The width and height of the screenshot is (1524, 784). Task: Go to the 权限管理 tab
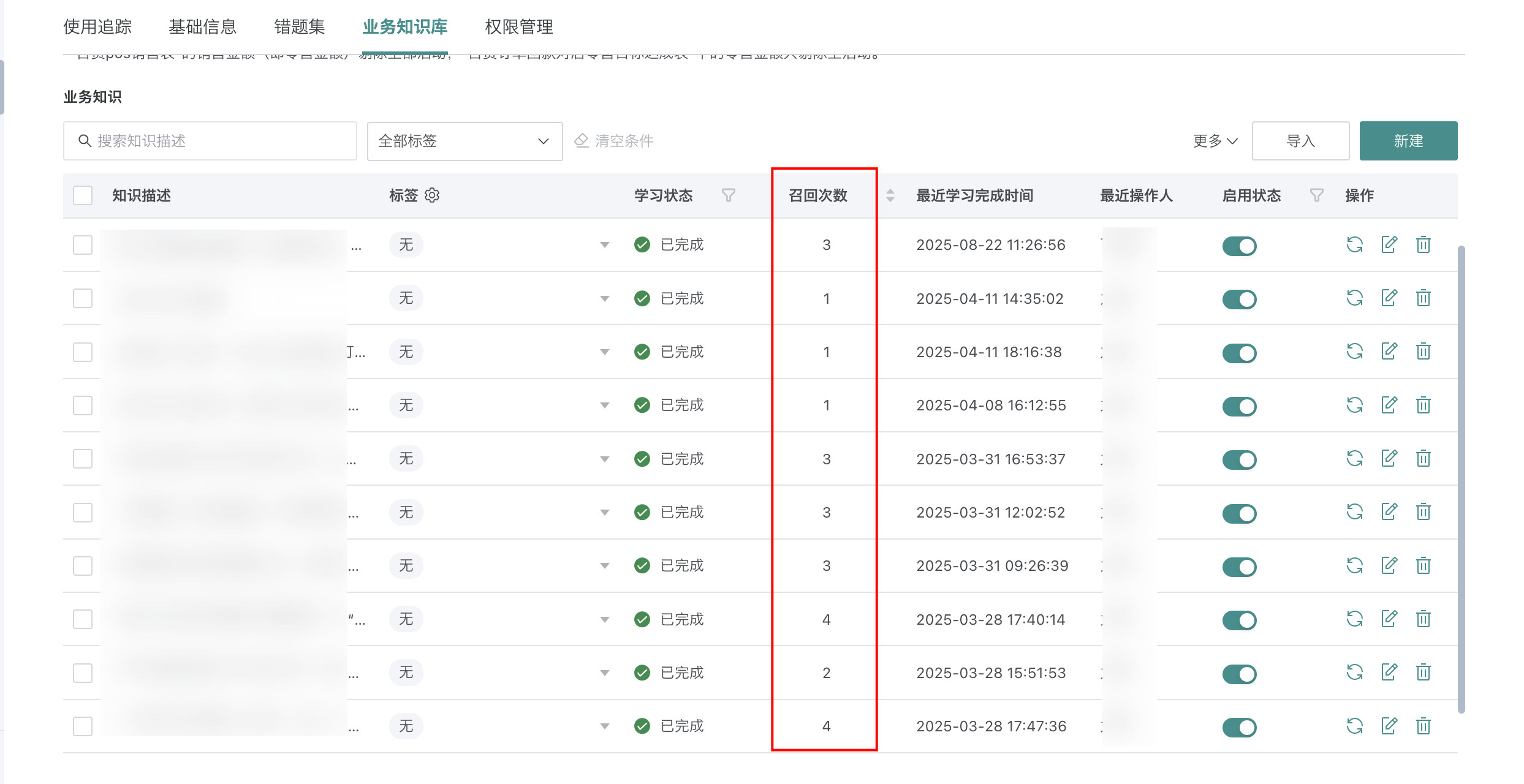point(518,27)
